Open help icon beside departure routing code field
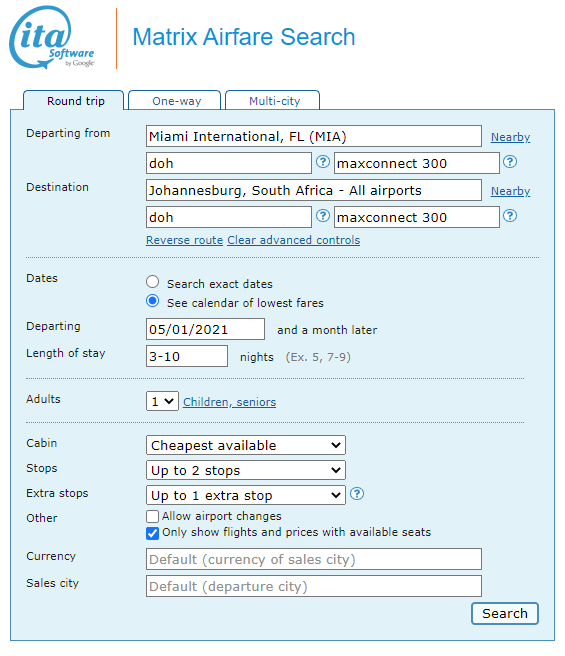Viewport: 565px width, 656px height. 322,162
